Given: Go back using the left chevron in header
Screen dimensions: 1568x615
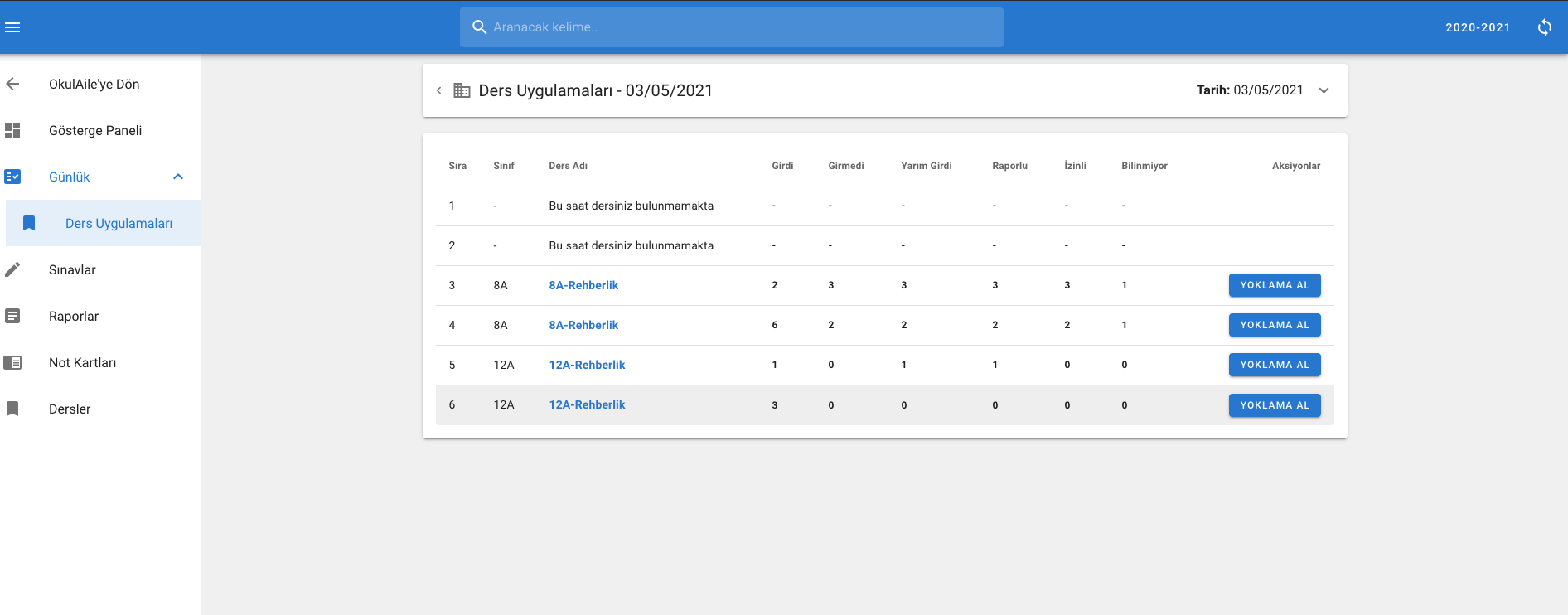Looking at the screenshot, I should click(x=438, y=90).
